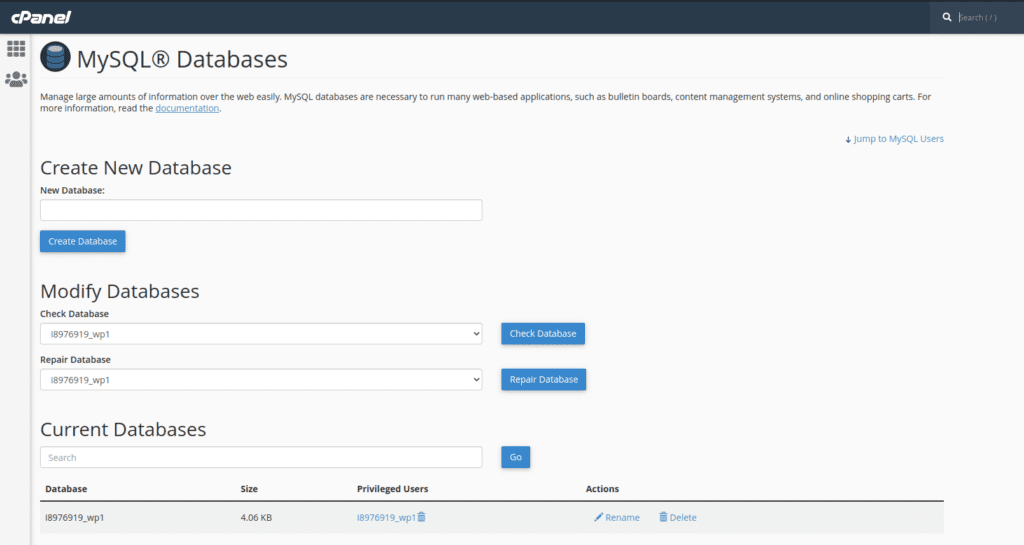
Task: Click the Size column header
Action: pos(249,489)
